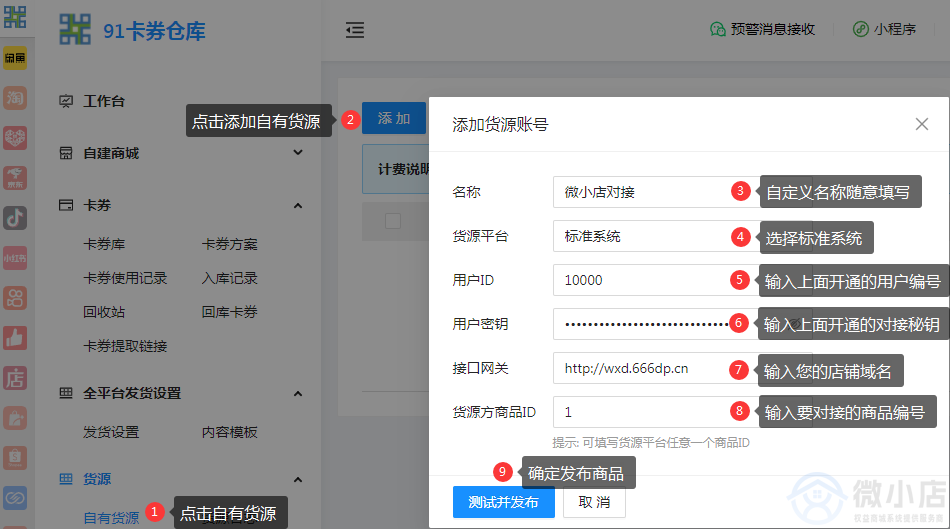Focus the 名称 field containing 微小店对接
The width and height of the screenshot is (950, 529).
pos(682,192)
